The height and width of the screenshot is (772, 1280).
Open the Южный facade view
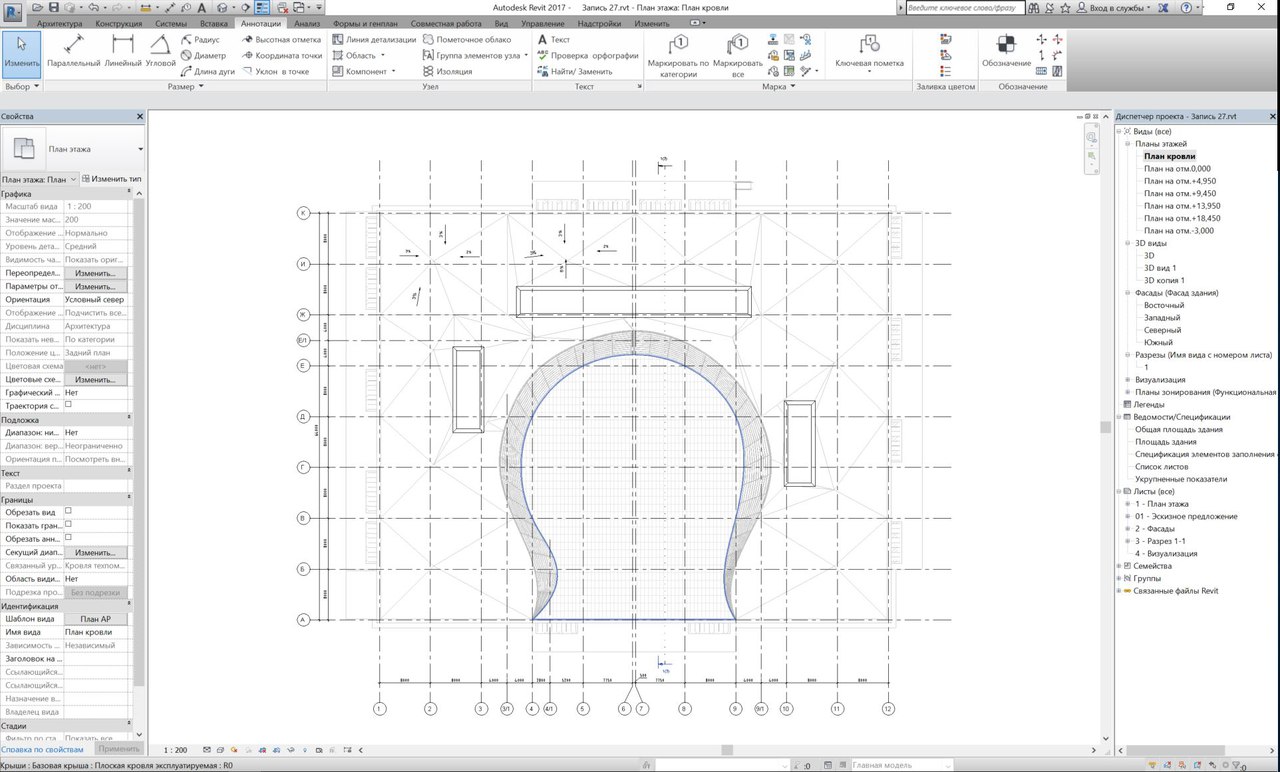[1158, 343]
